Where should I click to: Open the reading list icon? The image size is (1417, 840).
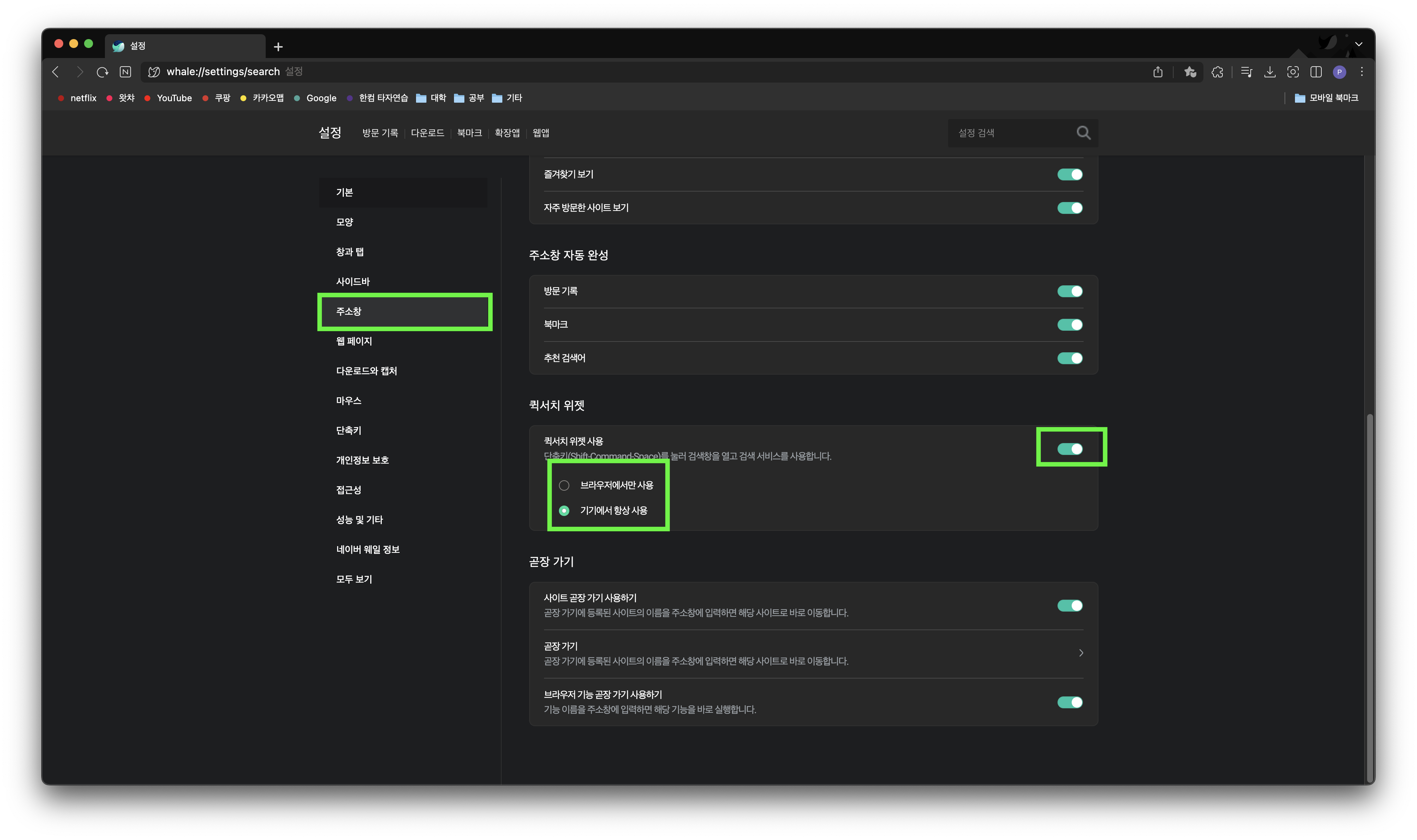click(1246, 72)
